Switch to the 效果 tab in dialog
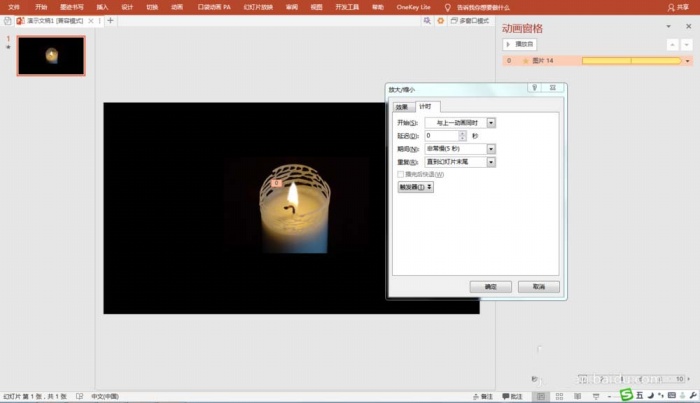 pos(401,106)
